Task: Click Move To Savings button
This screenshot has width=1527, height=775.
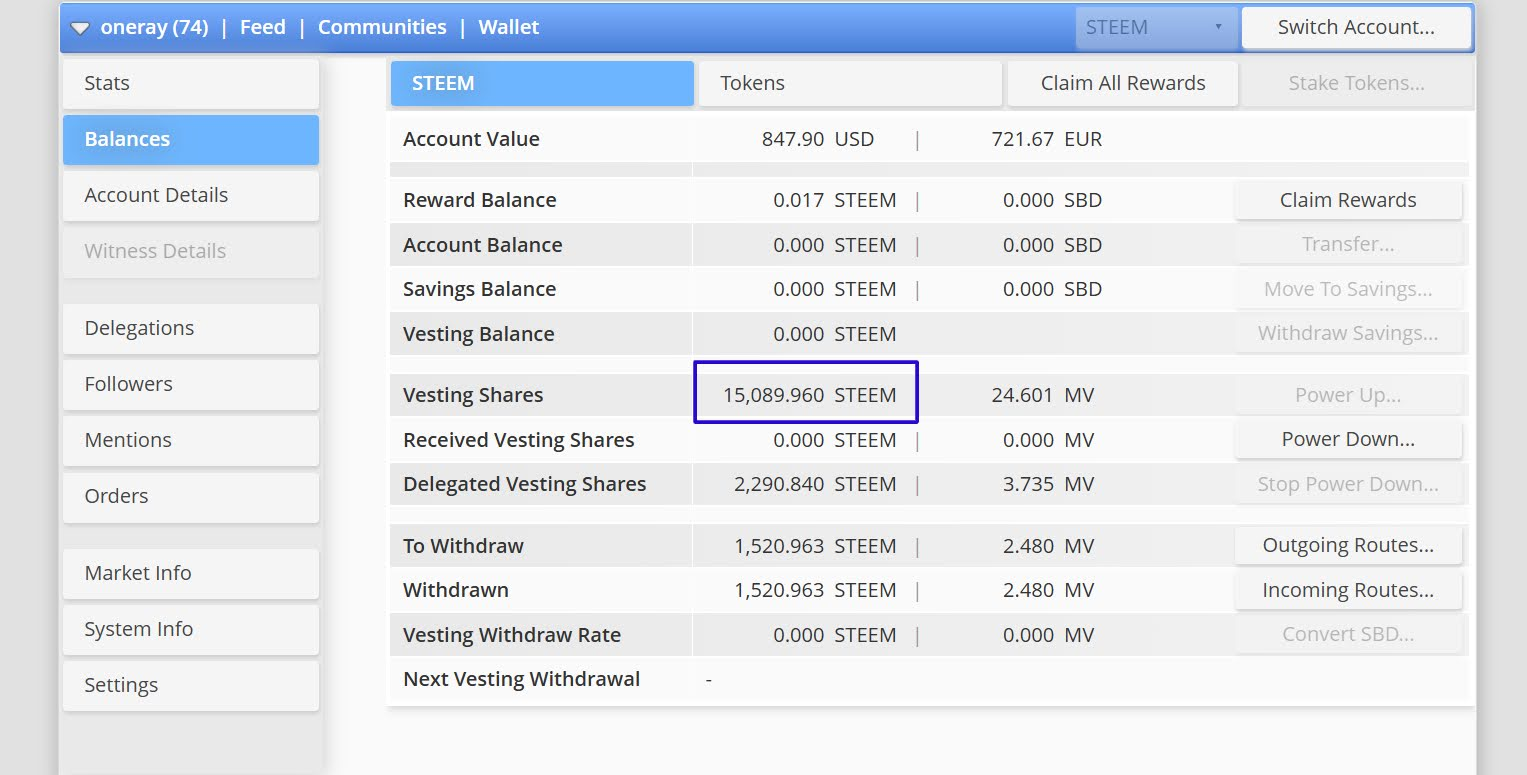Action: 1348,289
